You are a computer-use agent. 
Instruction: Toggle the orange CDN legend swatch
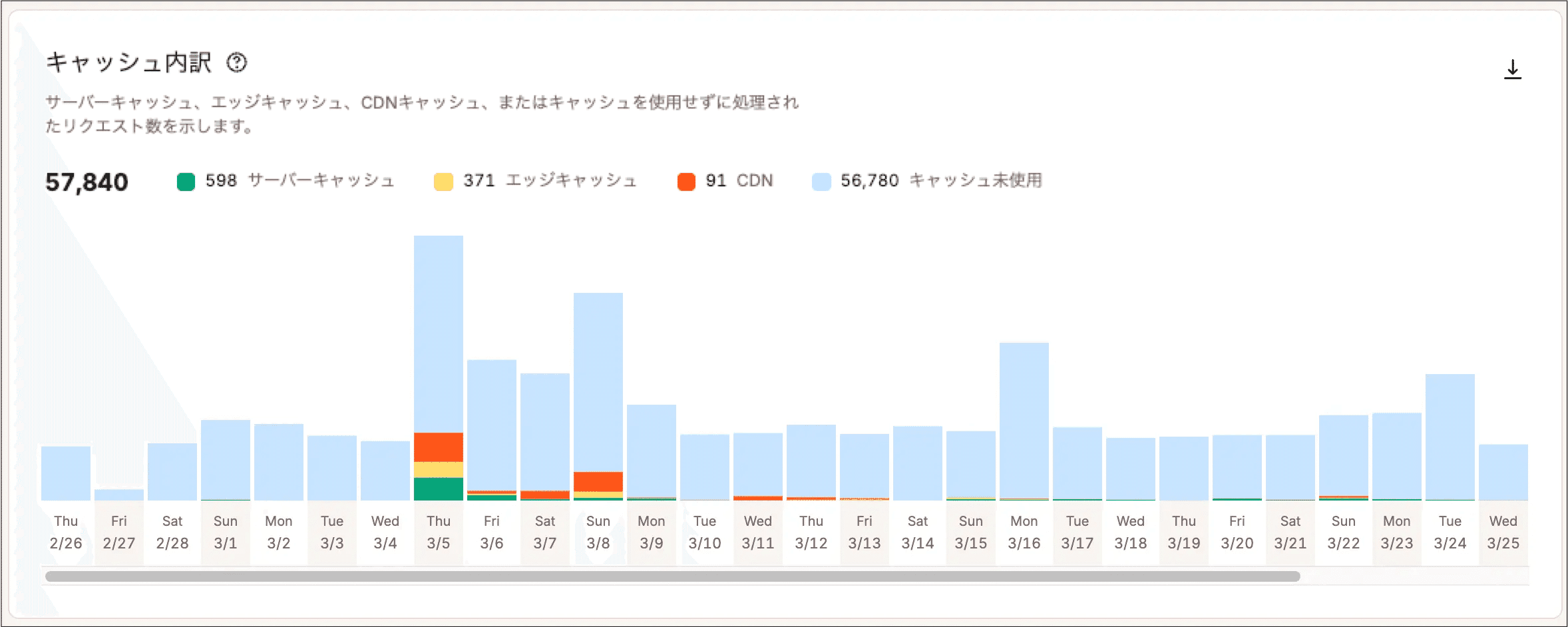pyautogui.click(x=686, y=181)
